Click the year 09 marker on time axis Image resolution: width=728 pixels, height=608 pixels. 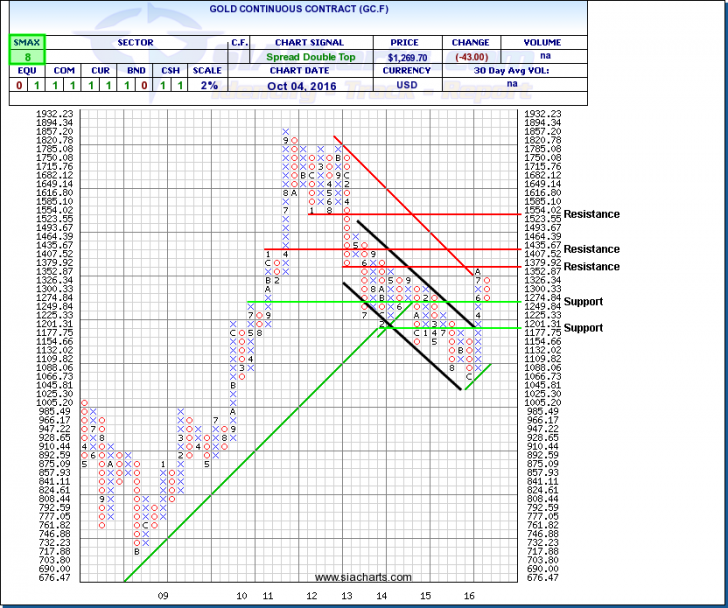click(x=163, y=595)
